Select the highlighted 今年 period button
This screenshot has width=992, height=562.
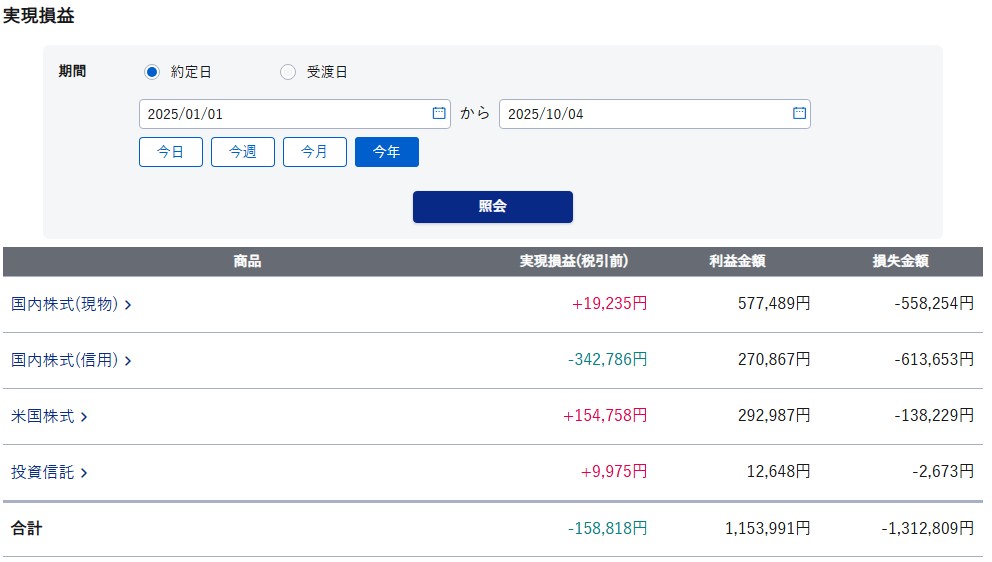click(387, 152)
